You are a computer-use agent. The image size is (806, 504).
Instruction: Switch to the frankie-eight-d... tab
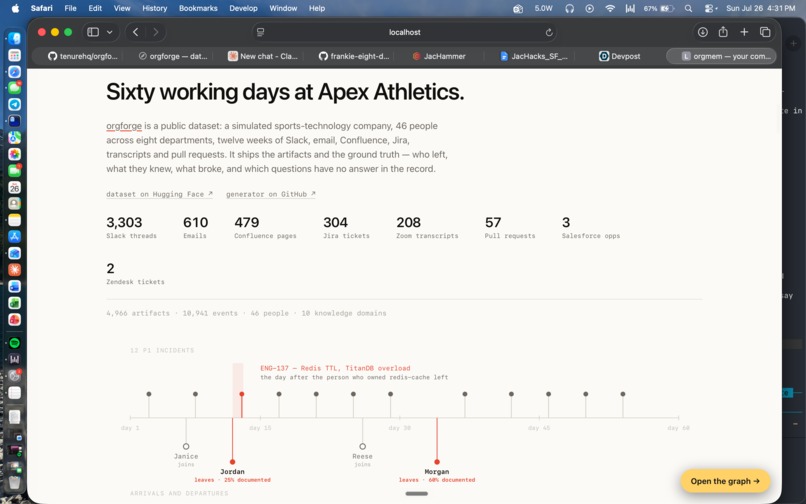pyautogui.click(x=354, y=56)
